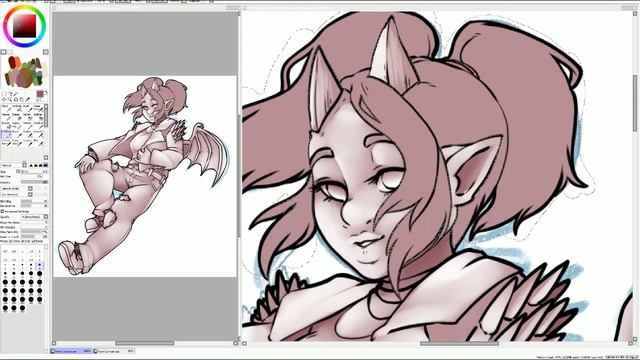Adjust the Max Dens Prs slider
The width and height of the screenshot is (640, 360).
click(34, 232)
